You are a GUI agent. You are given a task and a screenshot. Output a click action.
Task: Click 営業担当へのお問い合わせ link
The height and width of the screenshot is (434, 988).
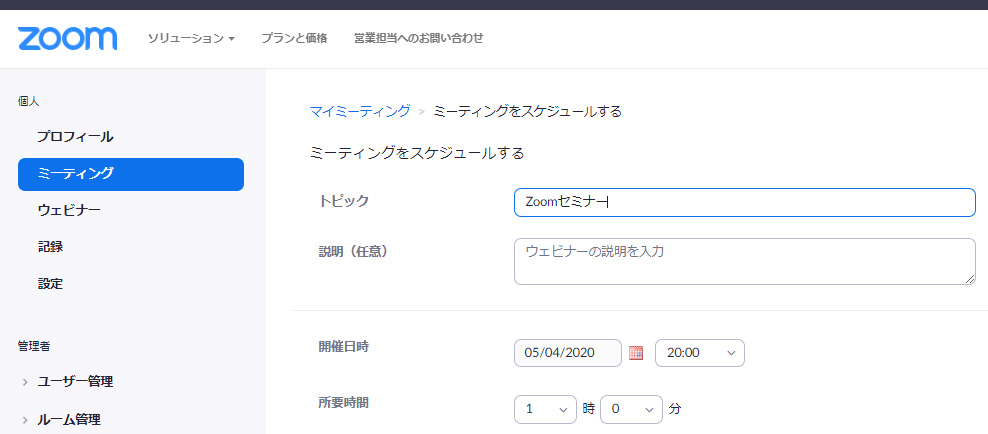[x=418, y=39]
